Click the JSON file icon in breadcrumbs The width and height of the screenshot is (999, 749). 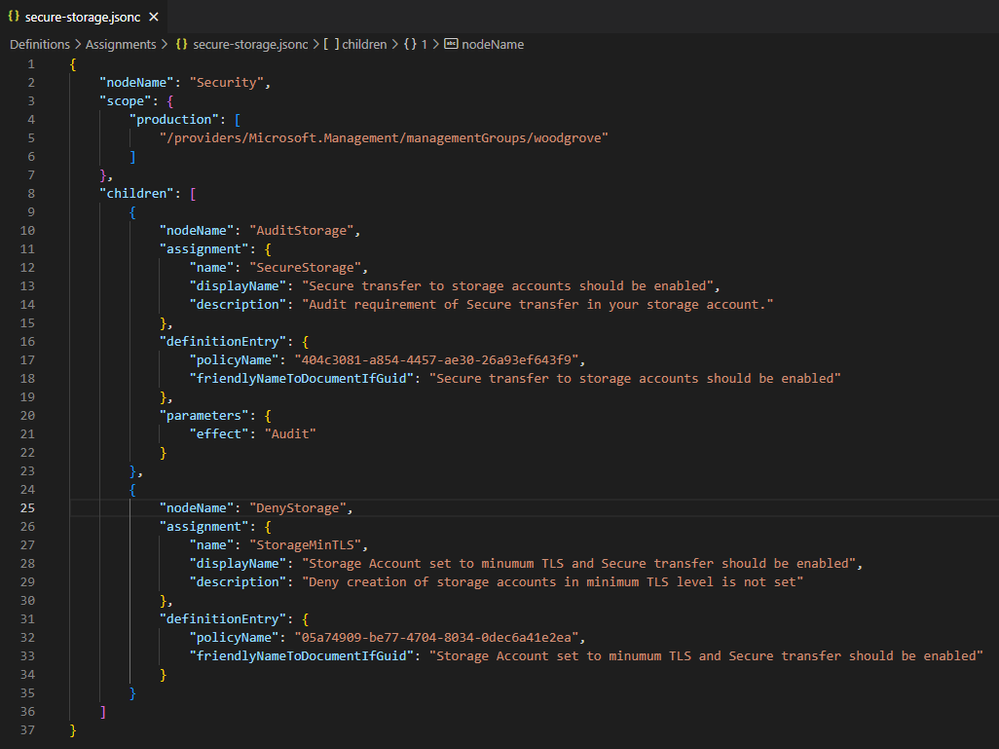click(x=182, y=45)
